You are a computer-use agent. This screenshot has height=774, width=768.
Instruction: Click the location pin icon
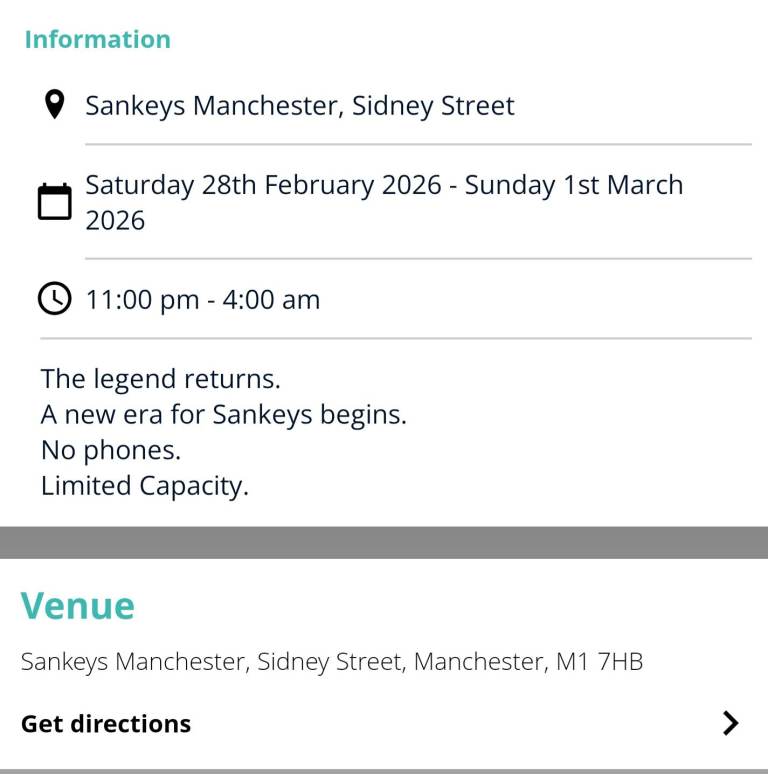click(56, 105)
